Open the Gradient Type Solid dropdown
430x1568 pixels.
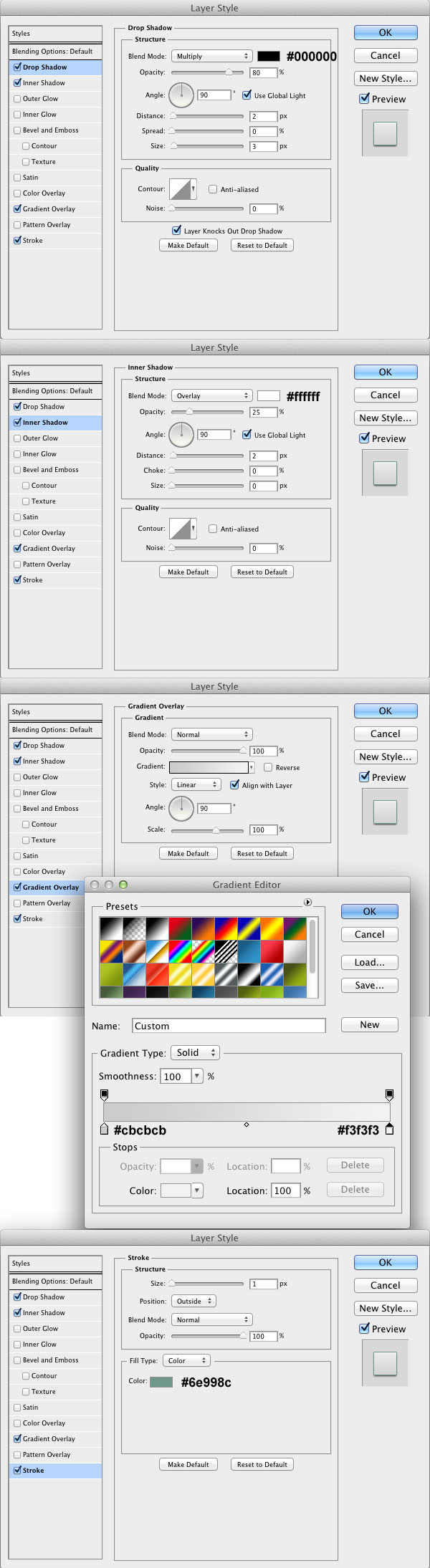pyautogui.click(x=195, y=1052)
